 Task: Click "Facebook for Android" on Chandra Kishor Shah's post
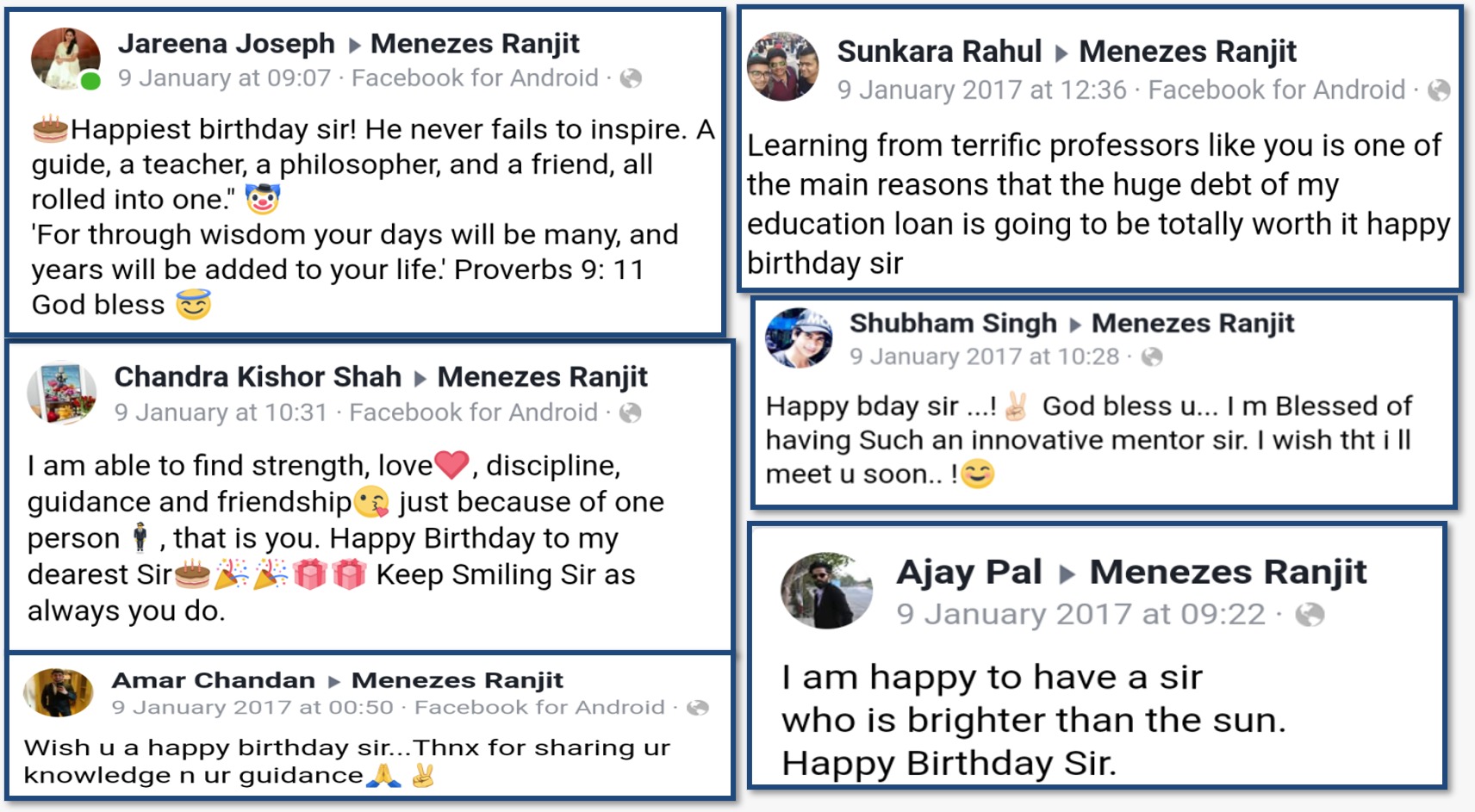pos(473,412)
